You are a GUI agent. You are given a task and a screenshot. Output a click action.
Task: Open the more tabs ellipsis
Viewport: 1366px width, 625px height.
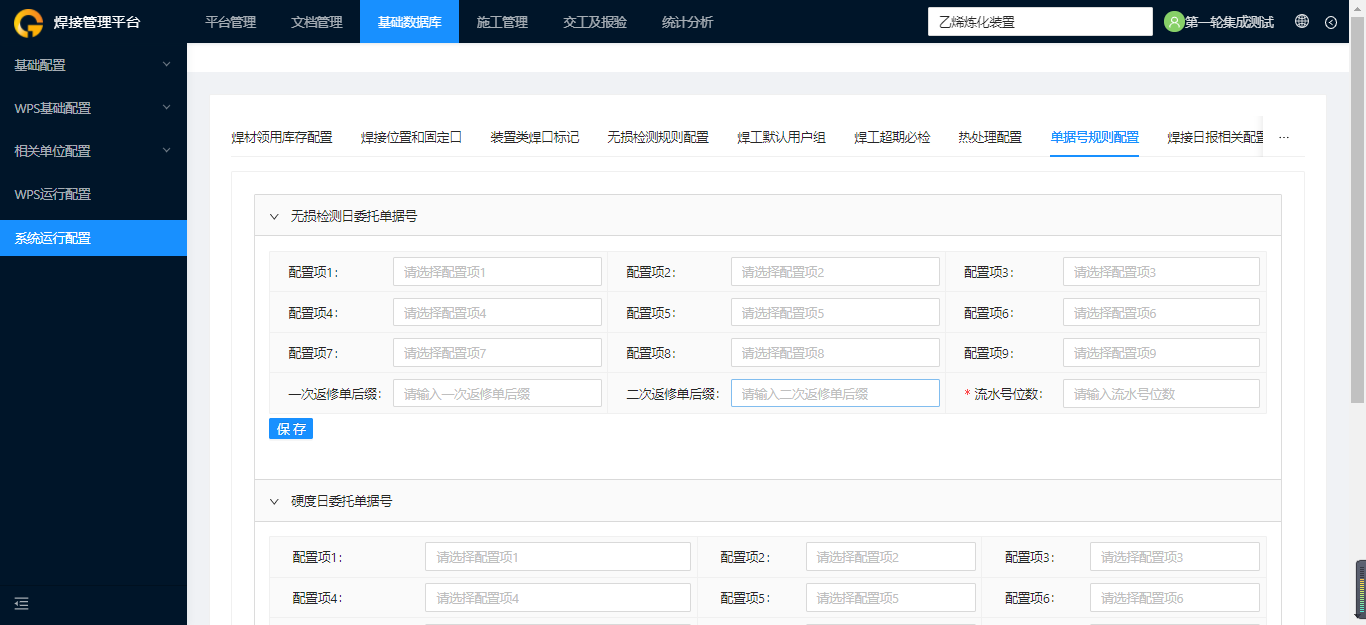click(x=1284, y=137)
